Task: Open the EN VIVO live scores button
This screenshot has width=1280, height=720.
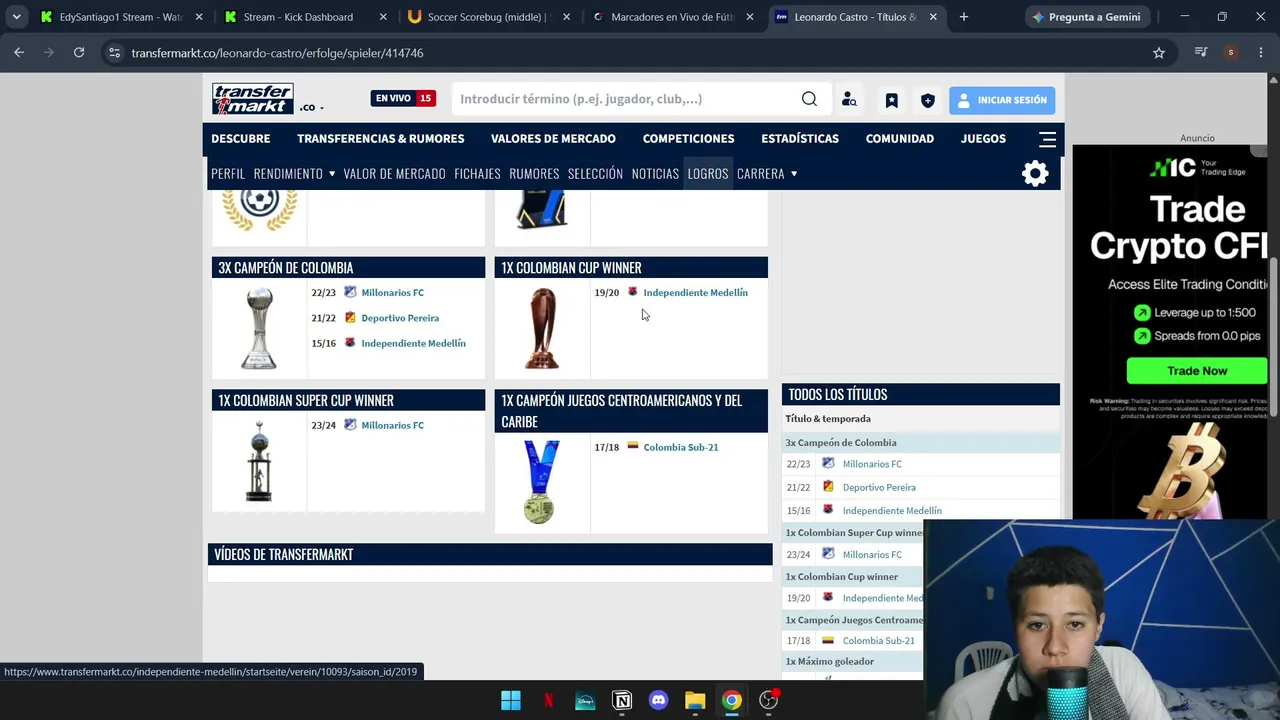Action: (402, 98)
